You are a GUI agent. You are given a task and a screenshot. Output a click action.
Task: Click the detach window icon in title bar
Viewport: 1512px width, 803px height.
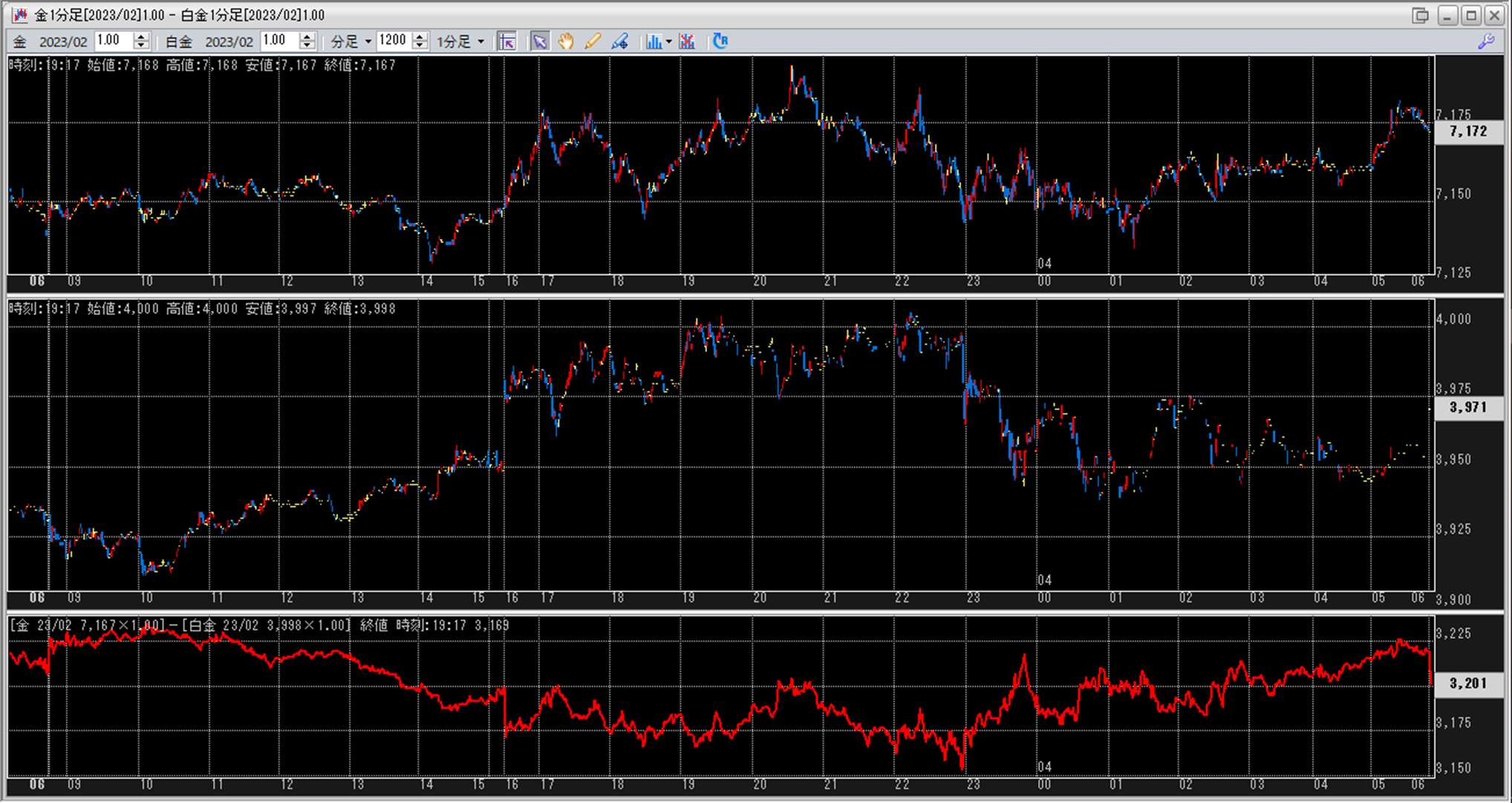[1420, 15]
